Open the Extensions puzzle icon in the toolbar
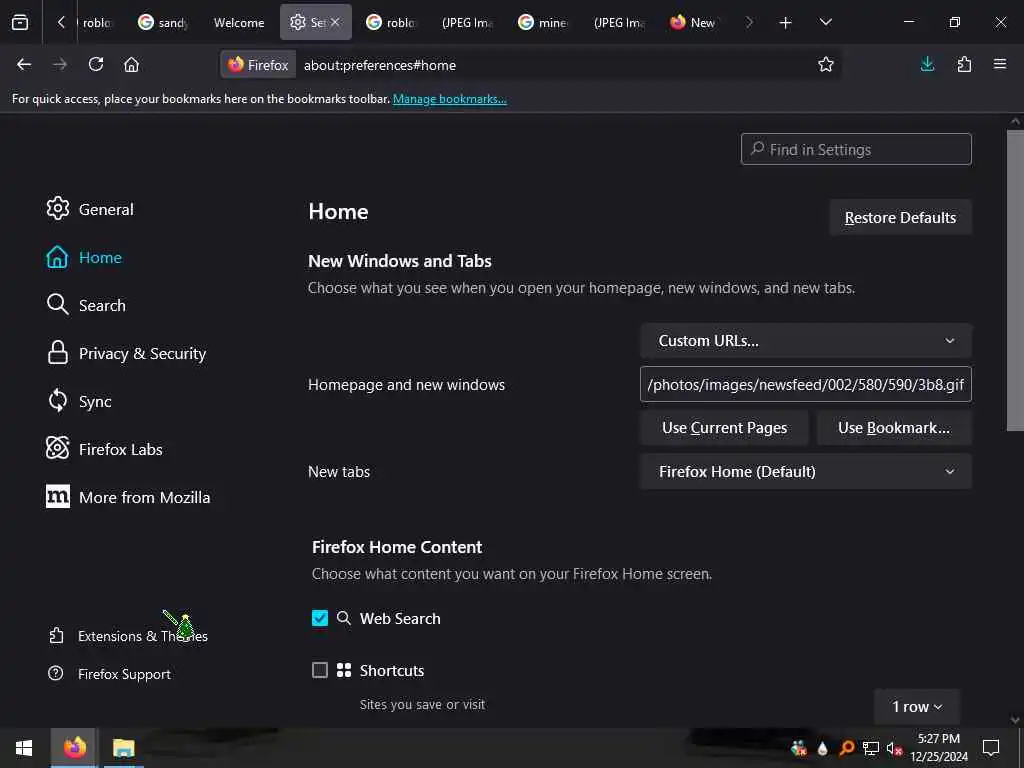This screenshot has height=768, width=1024. 964,64
